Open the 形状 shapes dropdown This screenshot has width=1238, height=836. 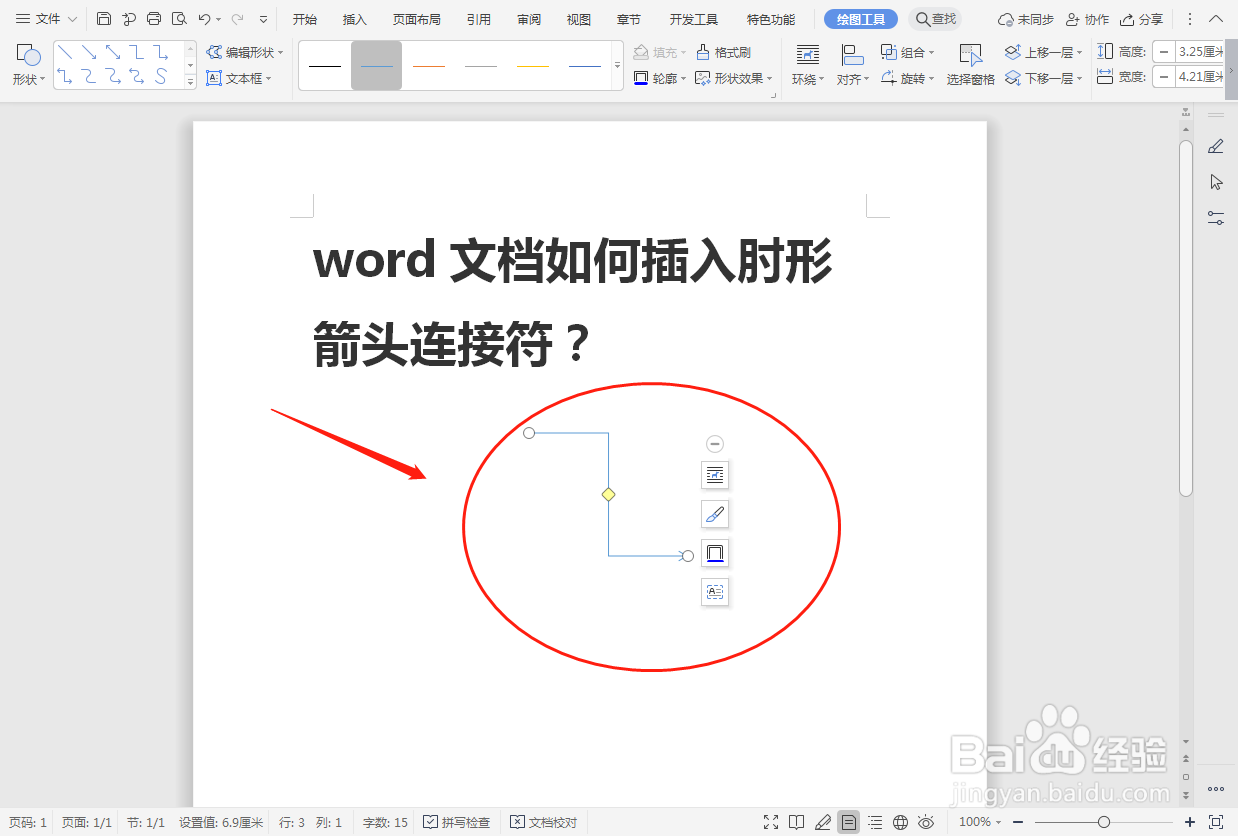[x=29, y=78]
